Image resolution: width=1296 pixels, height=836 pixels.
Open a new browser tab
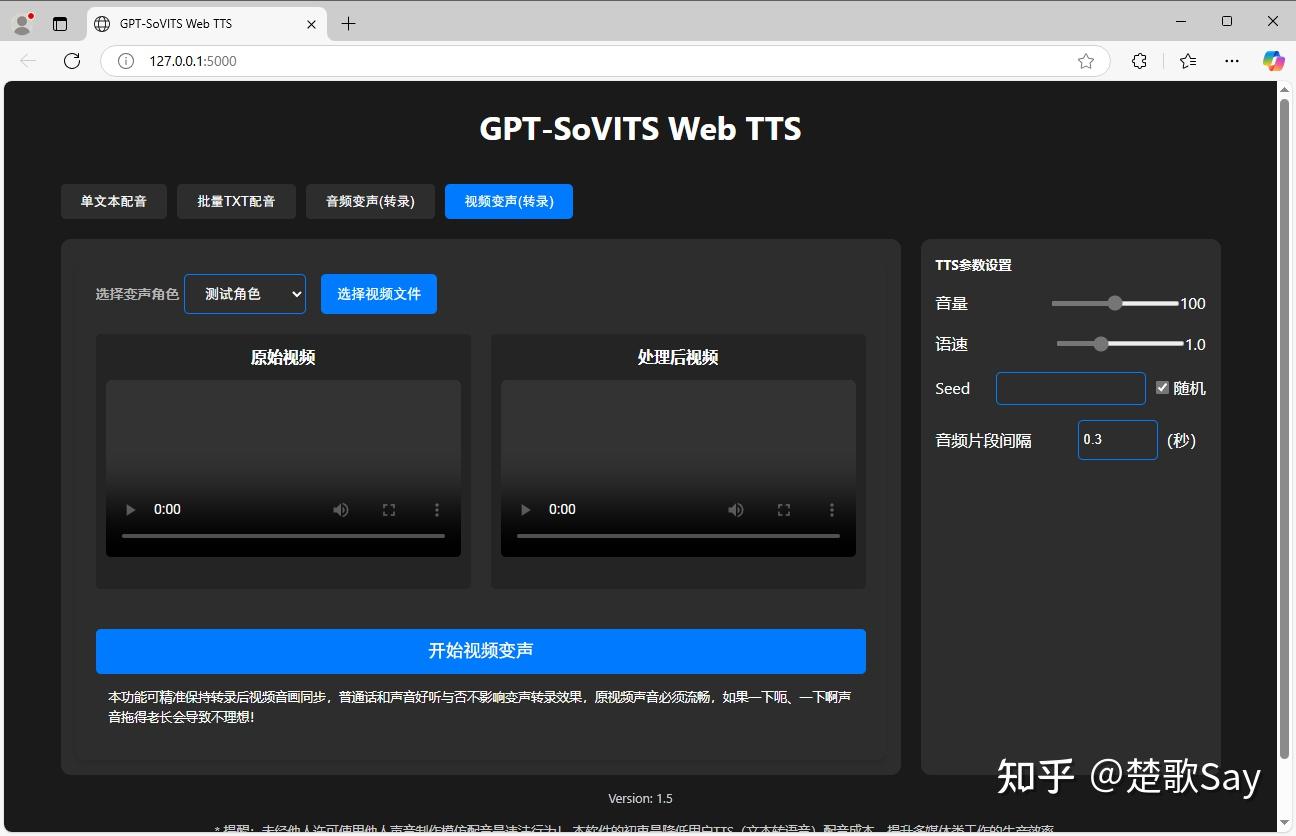(x=347, y=23)
